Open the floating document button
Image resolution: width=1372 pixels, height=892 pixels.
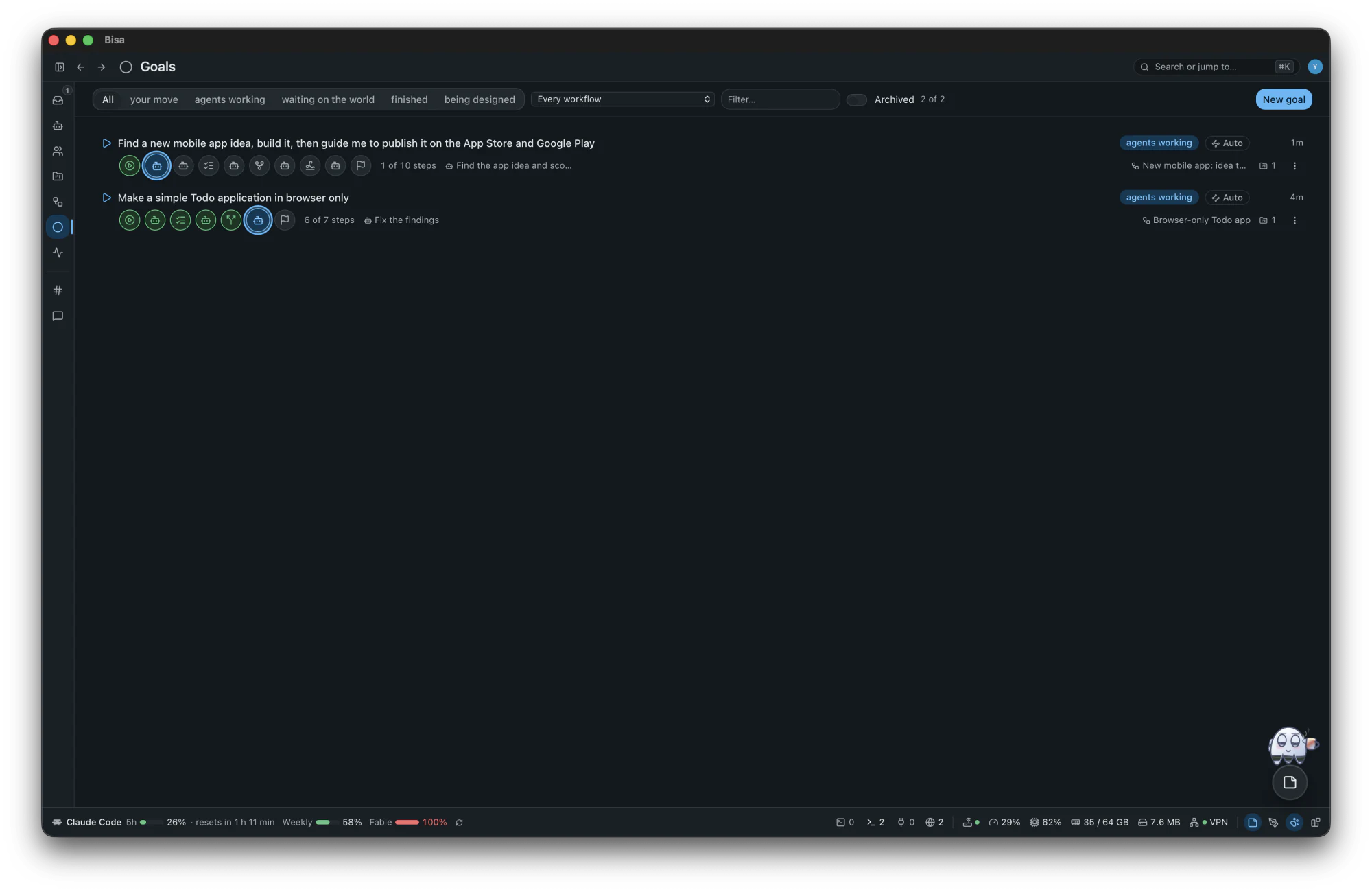[1290, 783]
